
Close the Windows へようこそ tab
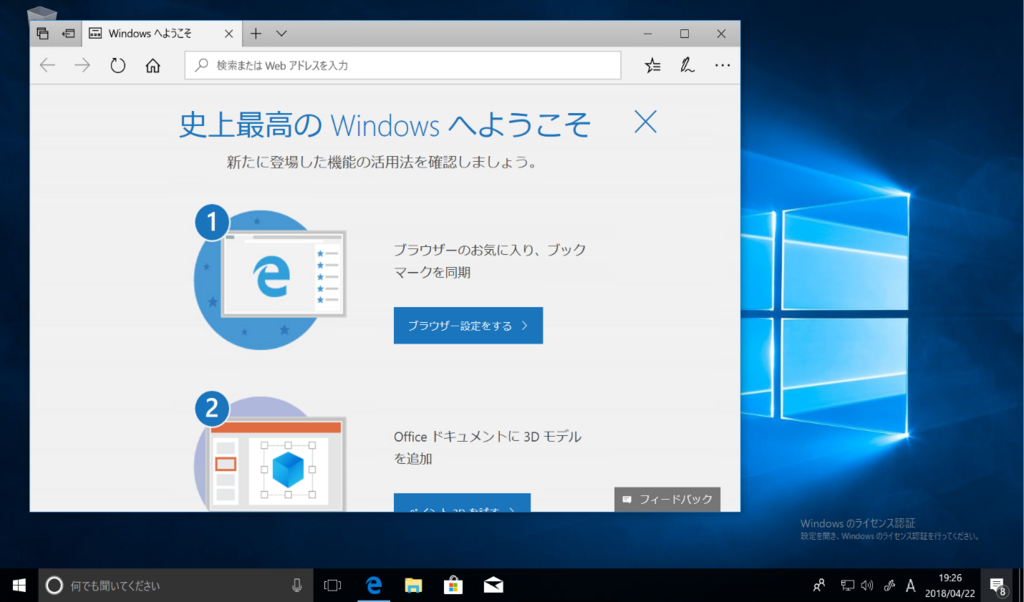pyautogui.click(x=229, y=34)
